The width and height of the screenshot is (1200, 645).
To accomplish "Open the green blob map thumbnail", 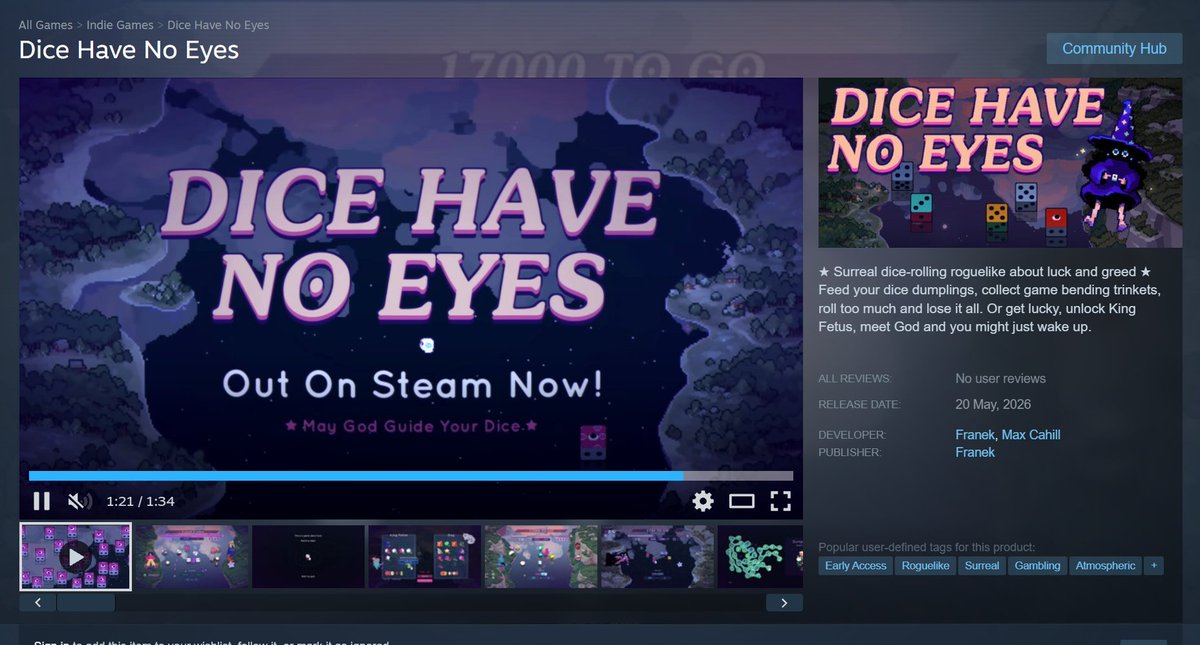I will [760, 556].
